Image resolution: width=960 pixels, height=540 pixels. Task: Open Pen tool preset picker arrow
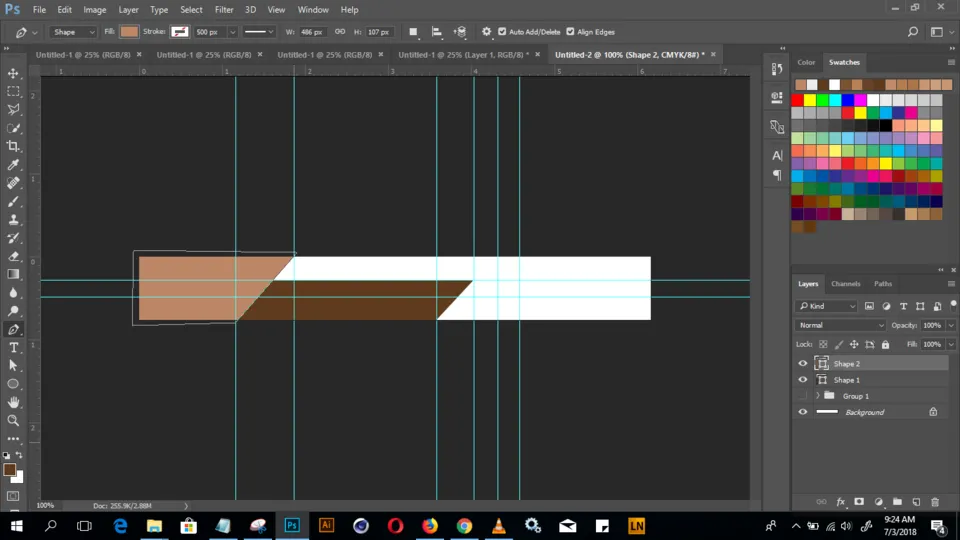point(34,32)
